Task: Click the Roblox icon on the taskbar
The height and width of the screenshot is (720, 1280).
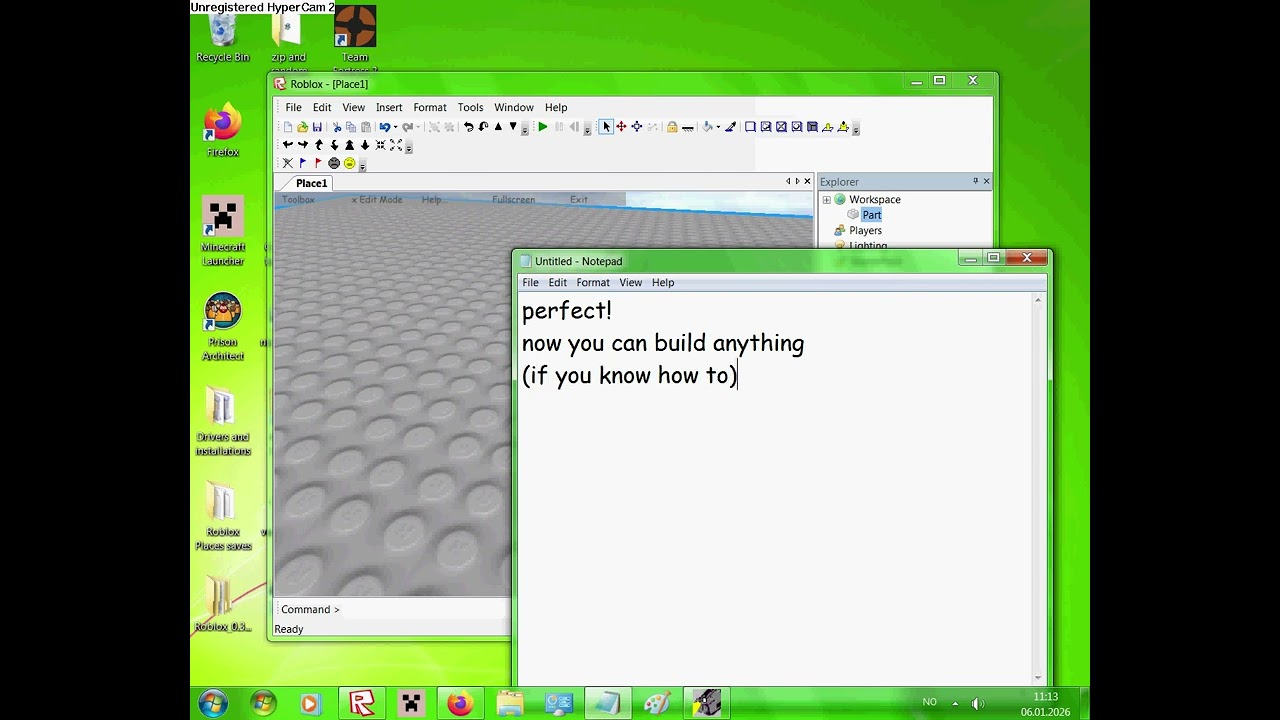Action: point(362,704)
